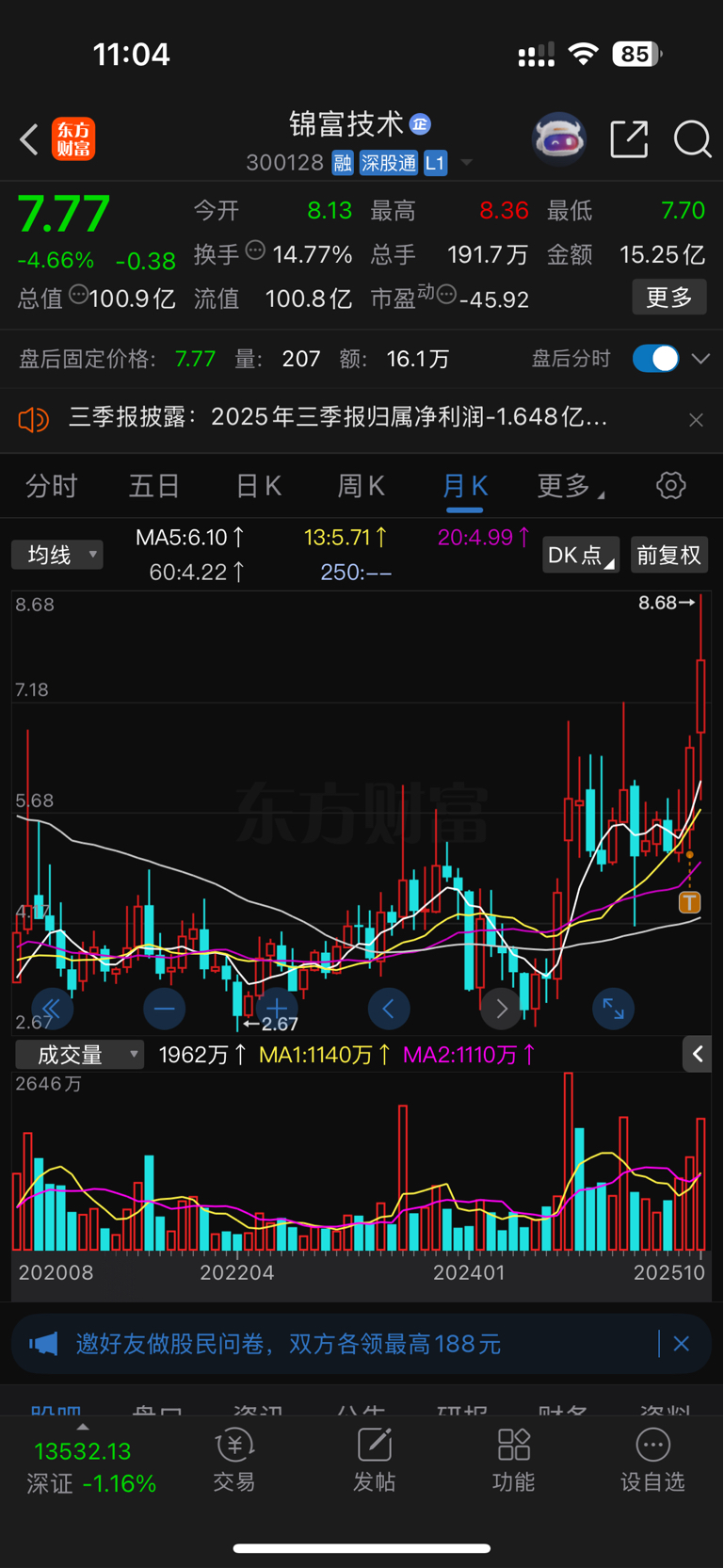The image size is (724, 1568).
Task: Open the 三季报披露 news notice
Action: (338, 417)
